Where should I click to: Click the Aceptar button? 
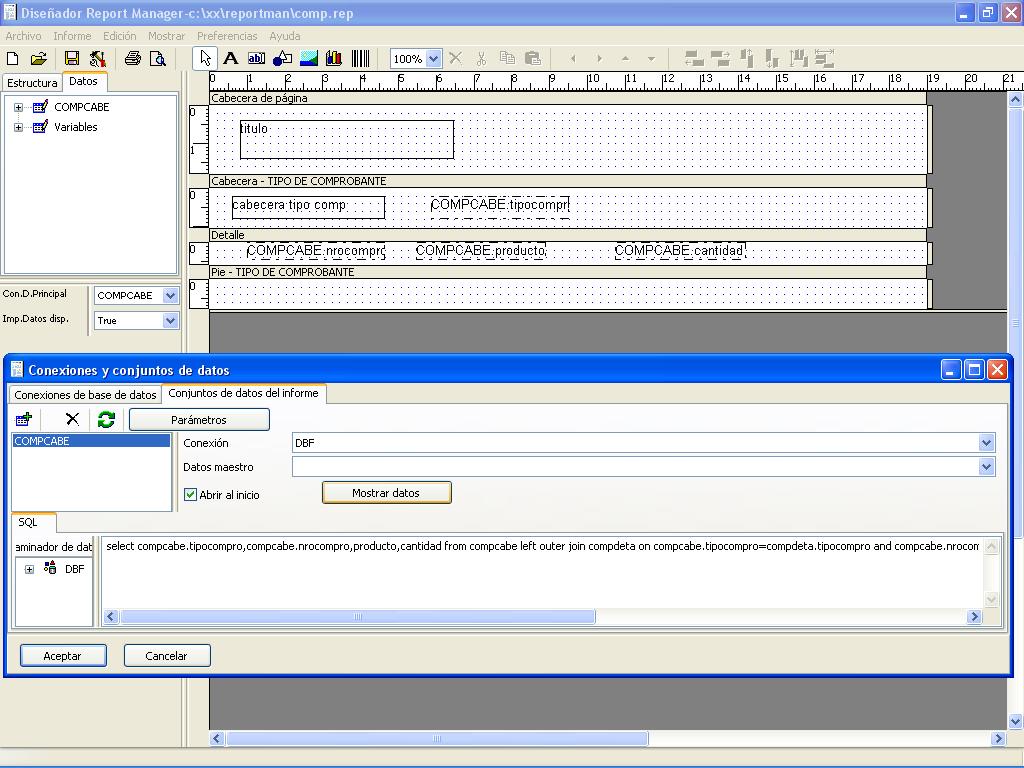tap(62, 656)
